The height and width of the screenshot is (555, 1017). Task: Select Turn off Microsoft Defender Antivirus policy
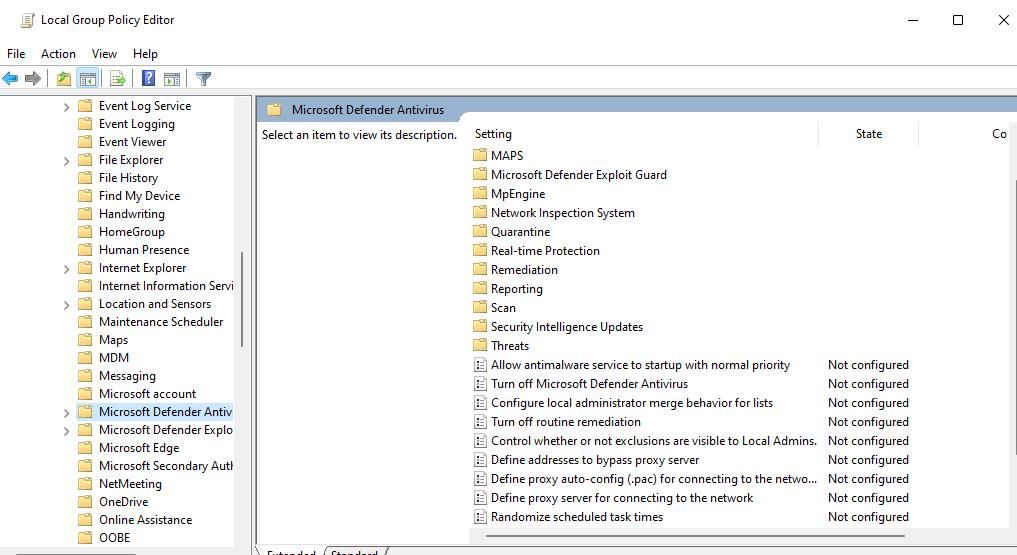click(x=589, y=384)
